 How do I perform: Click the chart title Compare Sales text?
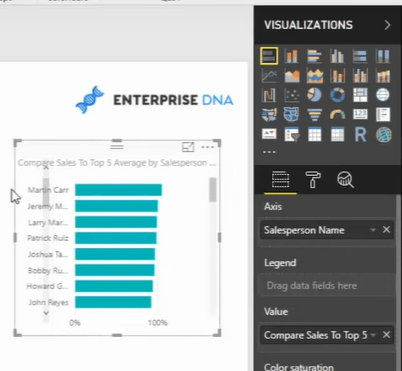[x=117, y=163]
